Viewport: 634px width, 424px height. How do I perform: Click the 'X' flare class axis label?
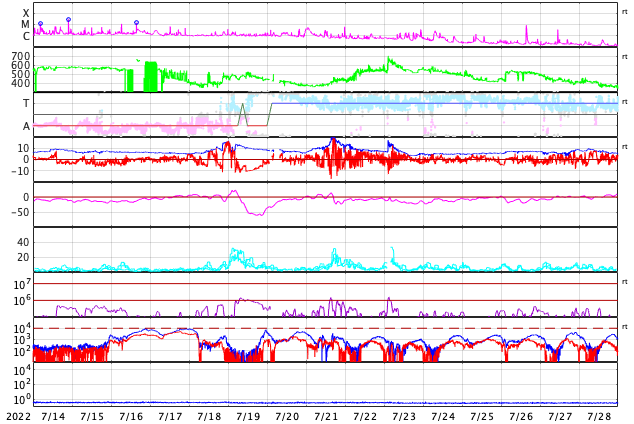pos(26,13)
